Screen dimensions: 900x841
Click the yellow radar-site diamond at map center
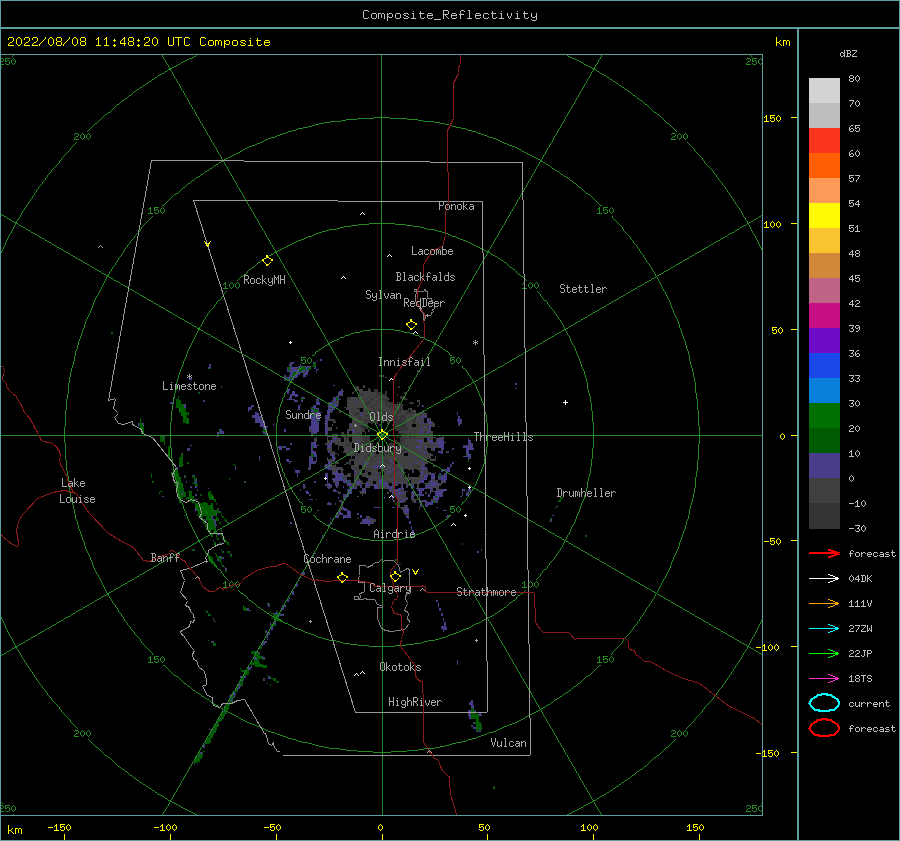382,435
